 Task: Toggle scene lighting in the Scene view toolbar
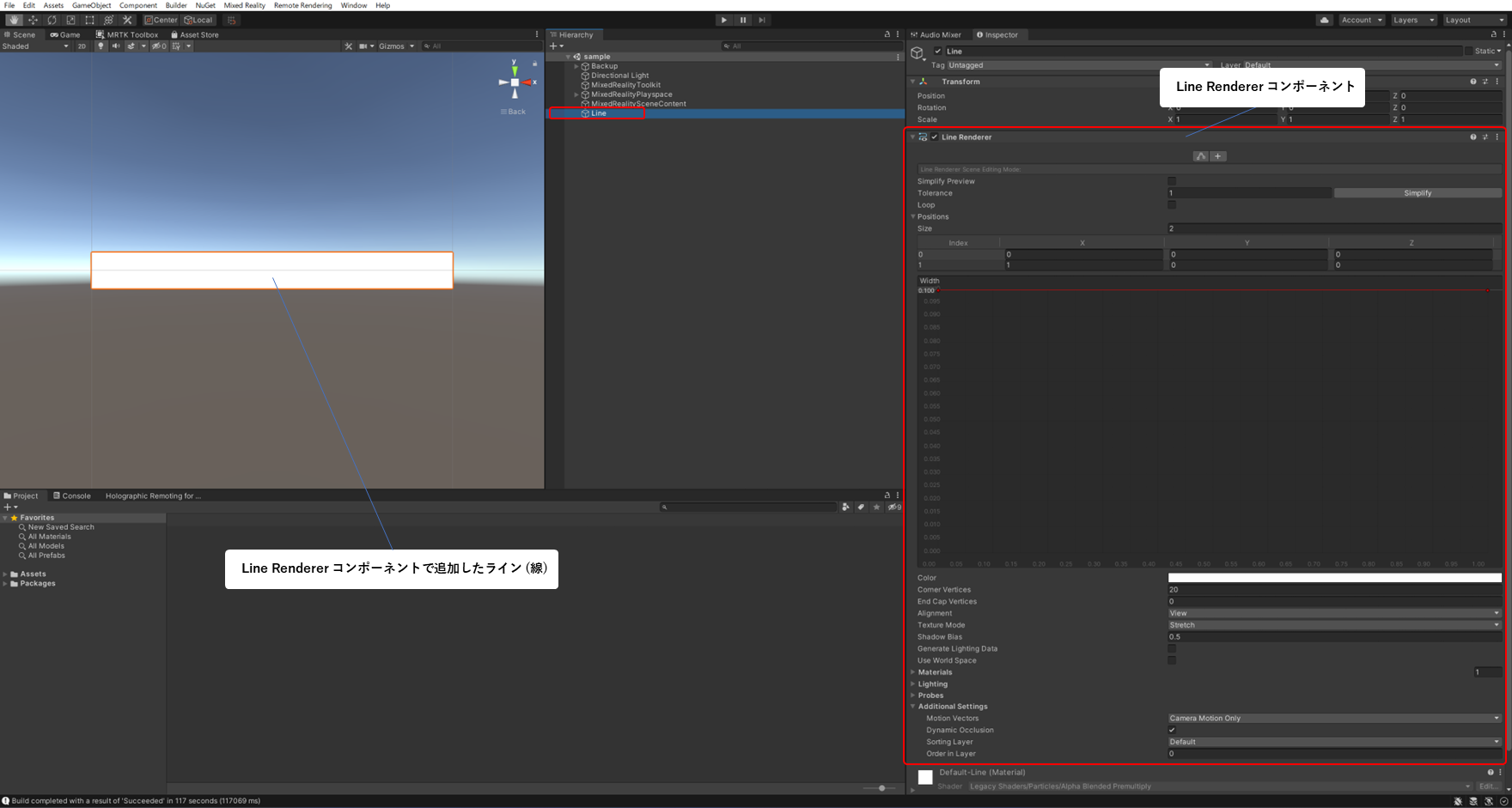pyautogui.click(x=101, y=46)
